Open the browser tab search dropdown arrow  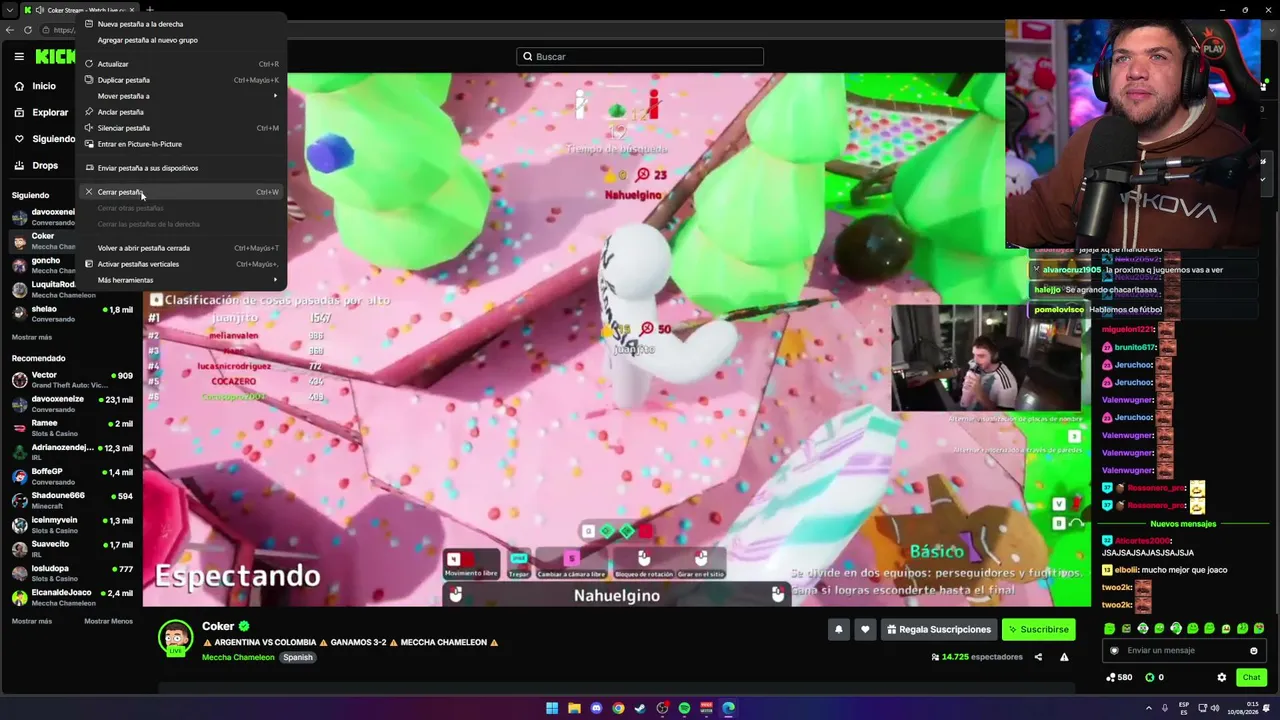[9, 10]
